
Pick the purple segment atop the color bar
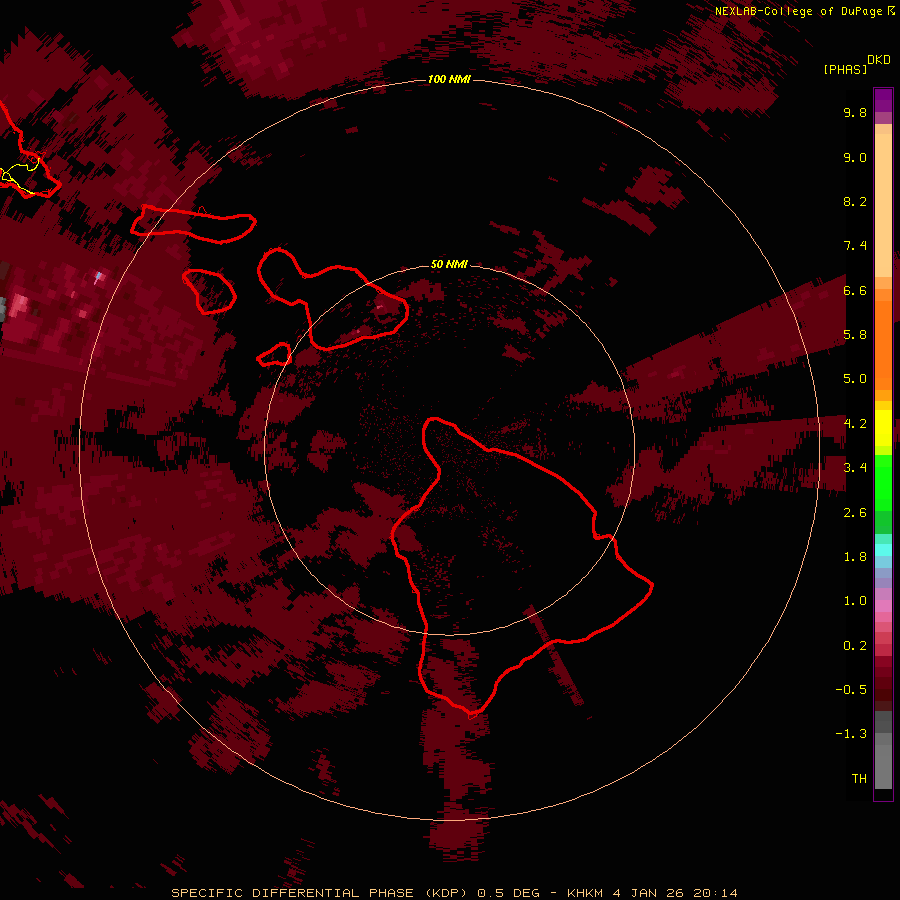(x=883, y=100)
